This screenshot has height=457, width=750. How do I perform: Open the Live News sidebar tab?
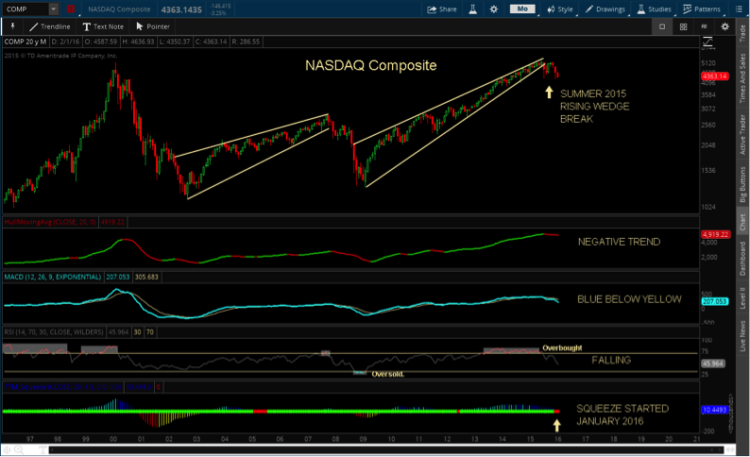pyautogui.click(x=742, y=336)
